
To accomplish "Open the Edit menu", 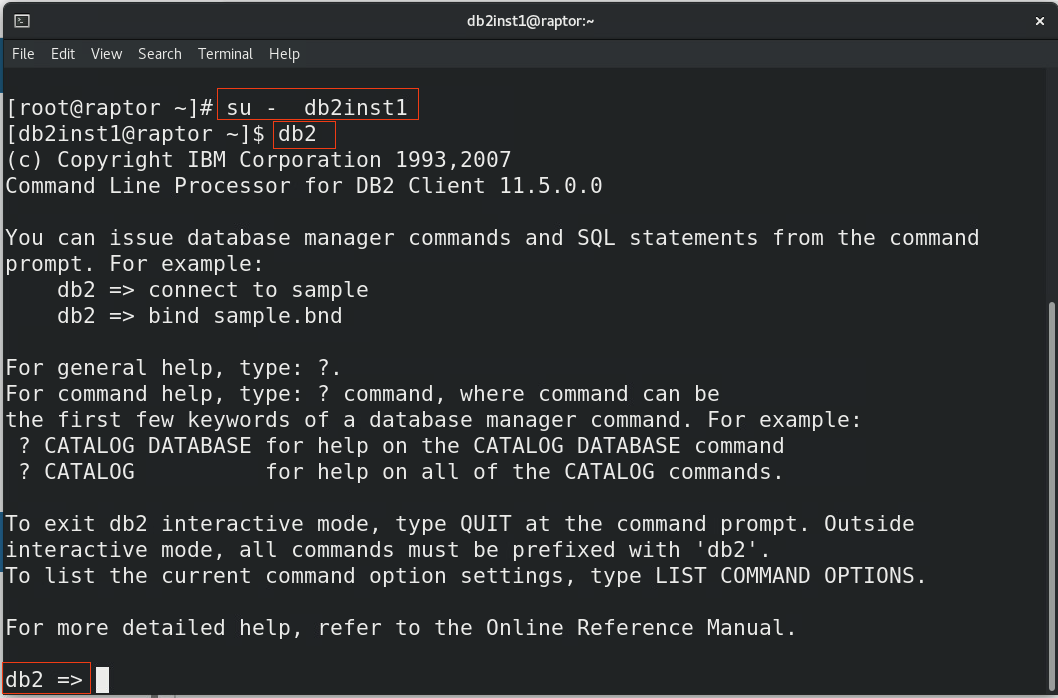I will tap(63, 54).
